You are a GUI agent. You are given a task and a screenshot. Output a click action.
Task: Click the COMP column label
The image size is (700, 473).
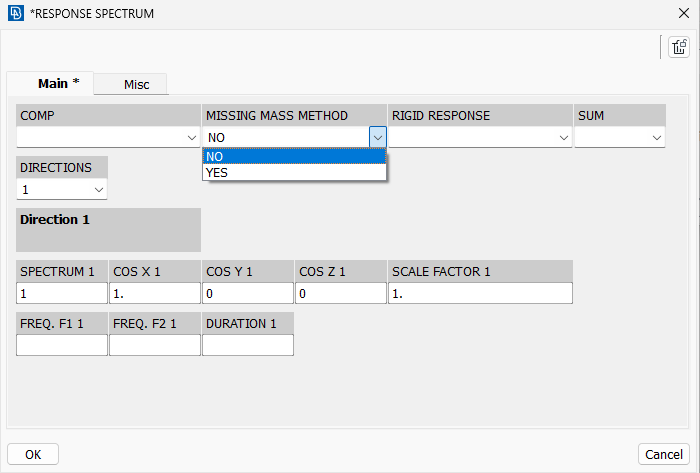point(37,116)
